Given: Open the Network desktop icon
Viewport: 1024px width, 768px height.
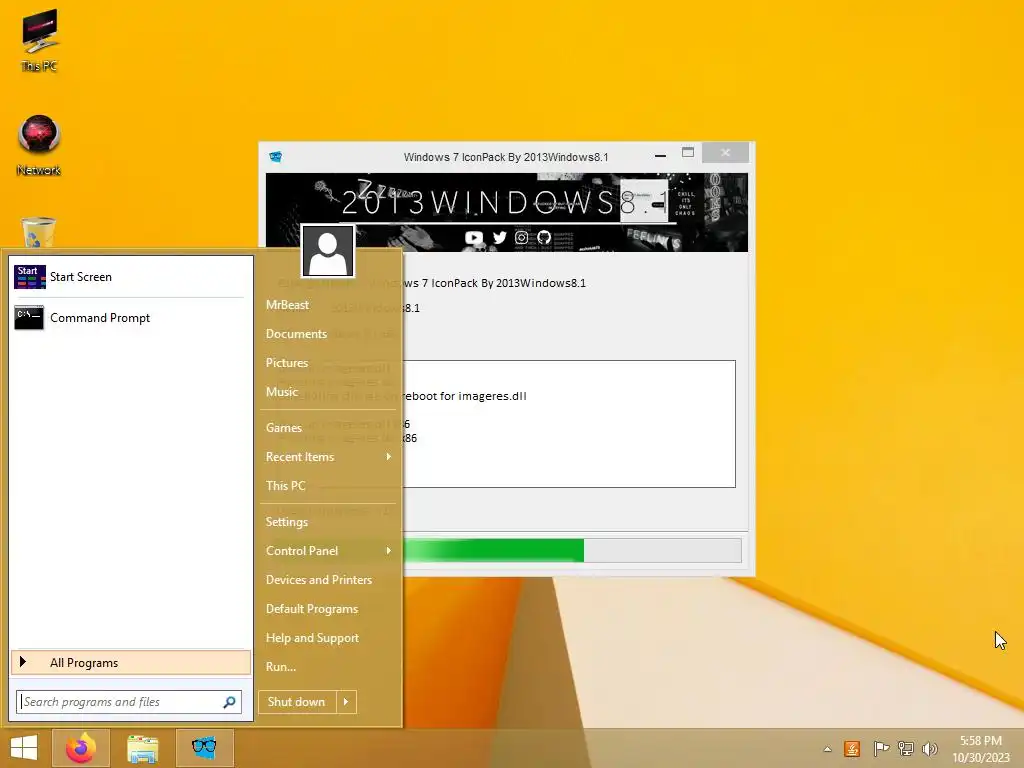Looking at the screenshot, I should click(39, 145).
